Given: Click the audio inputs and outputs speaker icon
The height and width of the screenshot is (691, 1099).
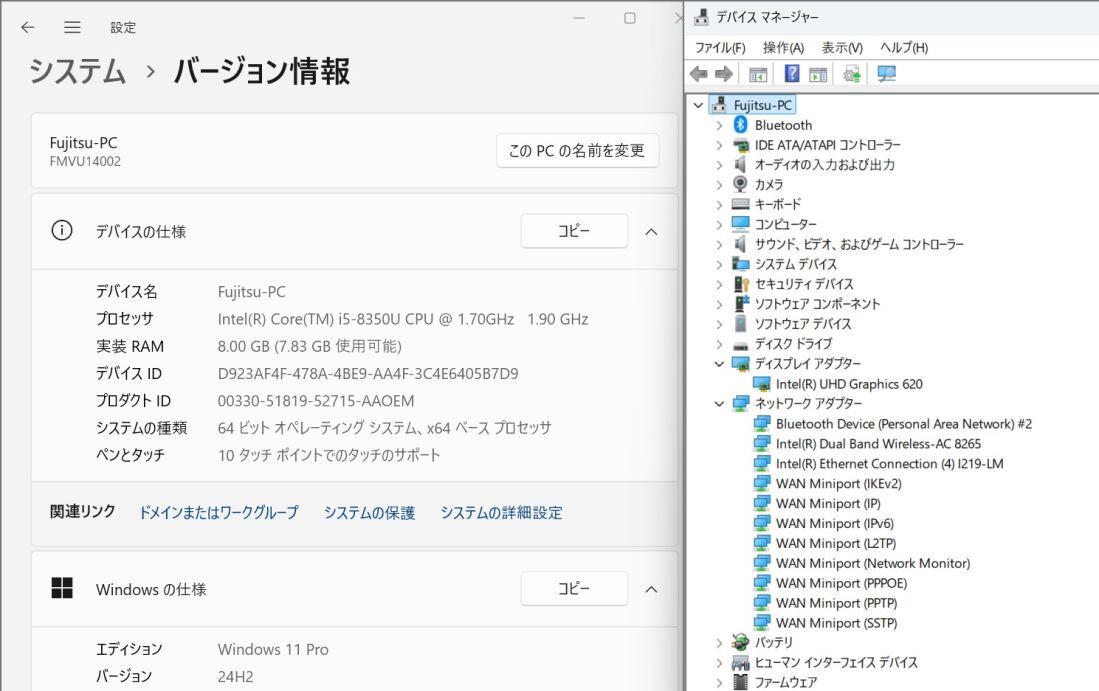Looking at the screenshot, I should tap(740, 165).
